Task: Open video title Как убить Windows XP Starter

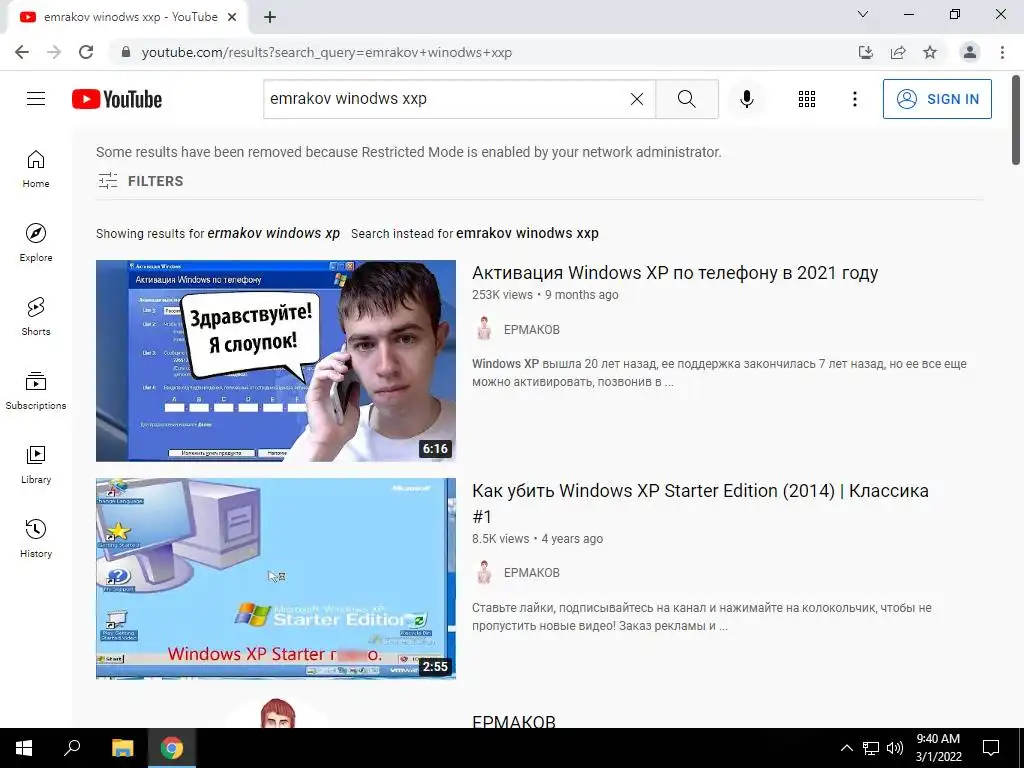Action: coord(700,504)
